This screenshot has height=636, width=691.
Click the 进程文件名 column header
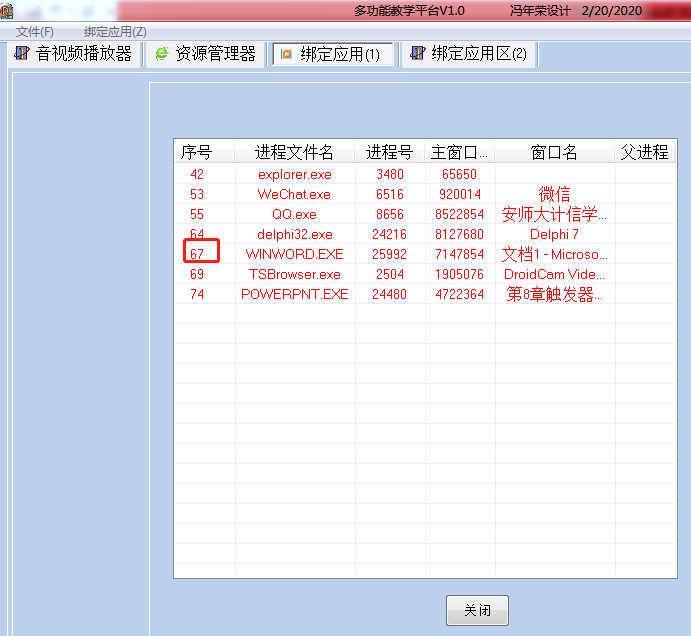(x=294, y=152)
